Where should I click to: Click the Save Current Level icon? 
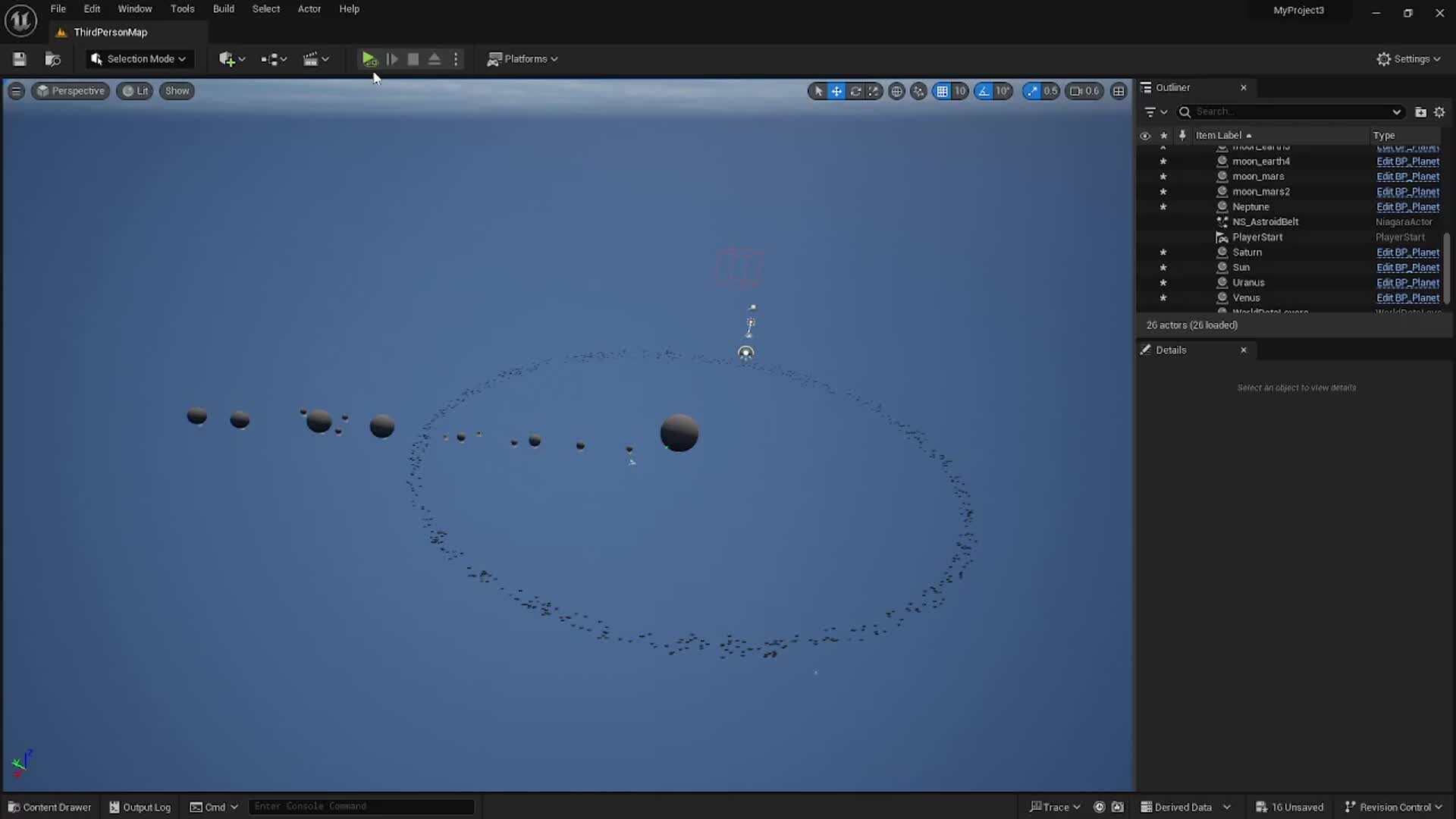click(x=18, y=58)
